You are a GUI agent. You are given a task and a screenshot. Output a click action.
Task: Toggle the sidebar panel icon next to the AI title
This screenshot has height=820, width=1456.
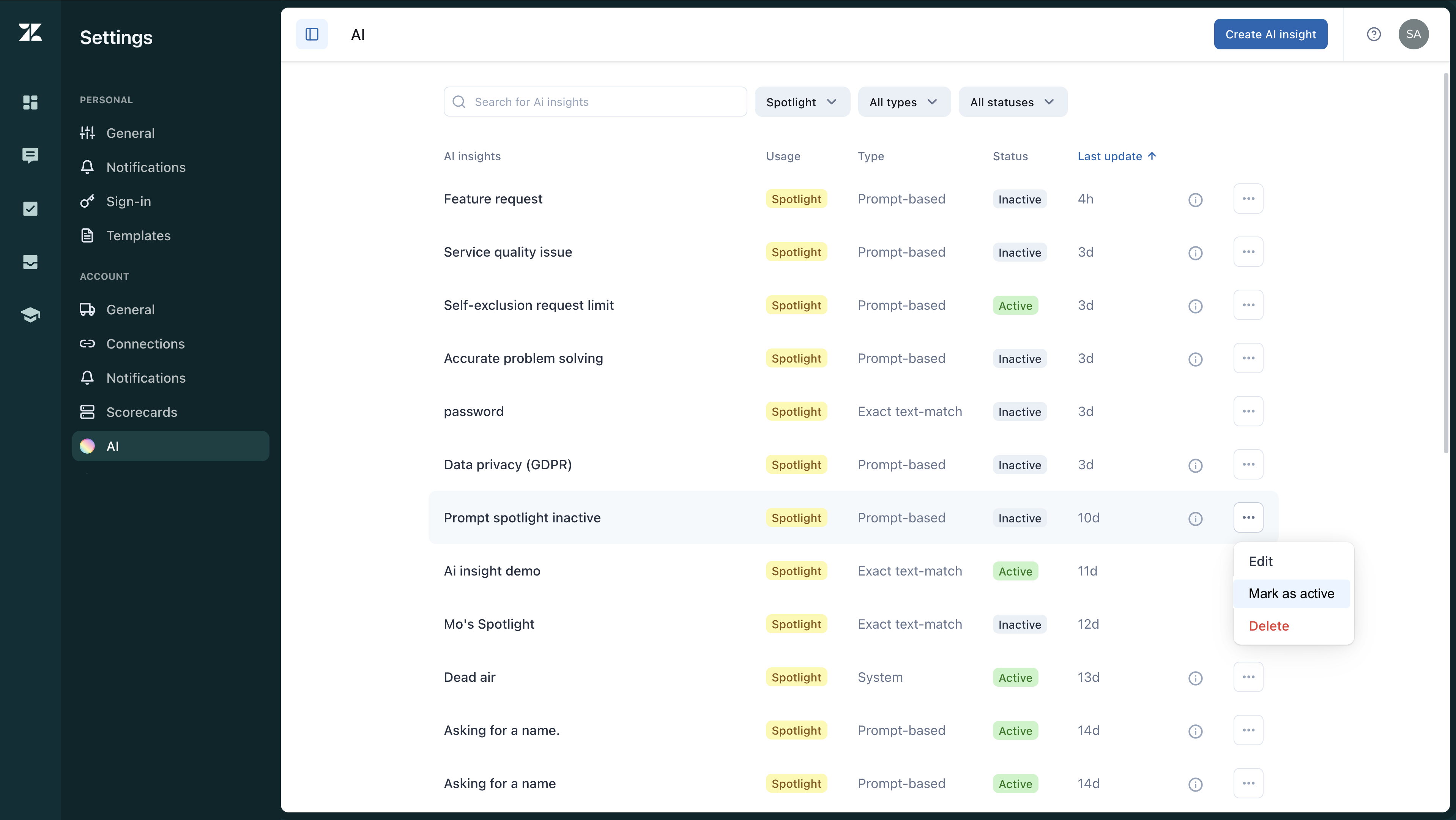click(312, 35)
